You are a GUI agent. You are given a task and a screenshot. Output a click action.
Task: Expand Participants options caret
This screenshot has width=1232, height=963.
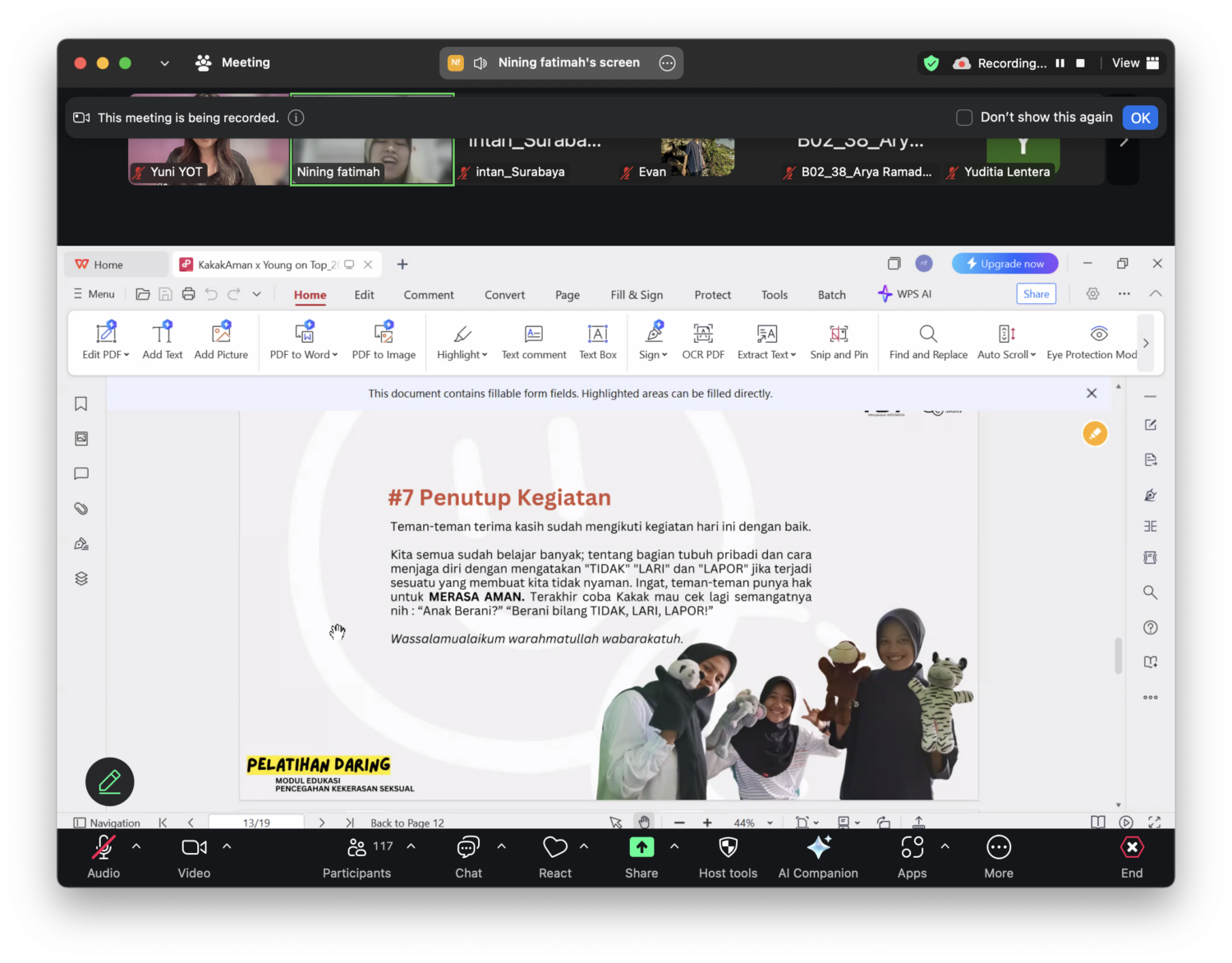411,846
